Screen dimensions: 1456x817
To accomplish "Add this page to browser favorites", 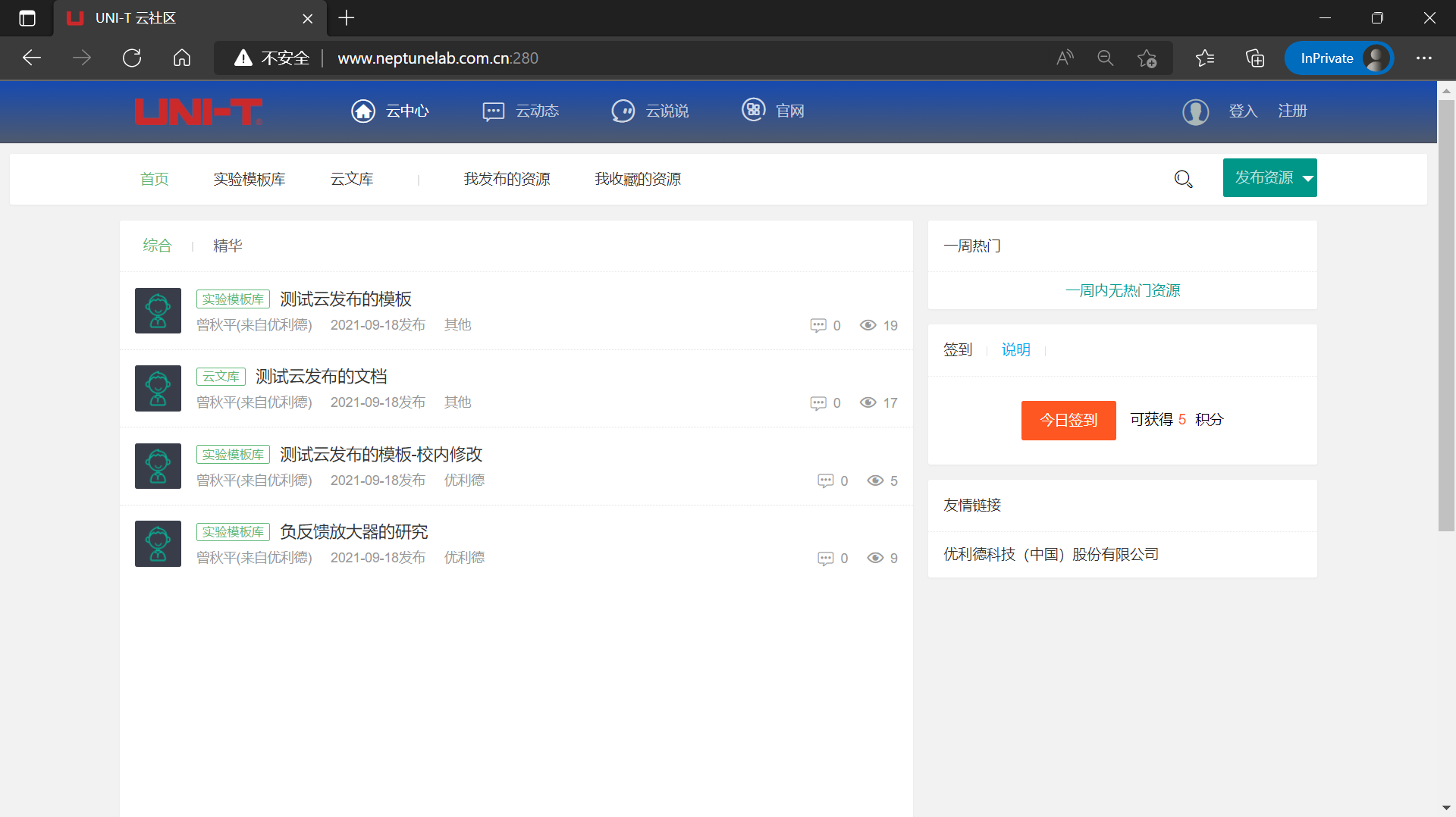I will point(1147,58).
